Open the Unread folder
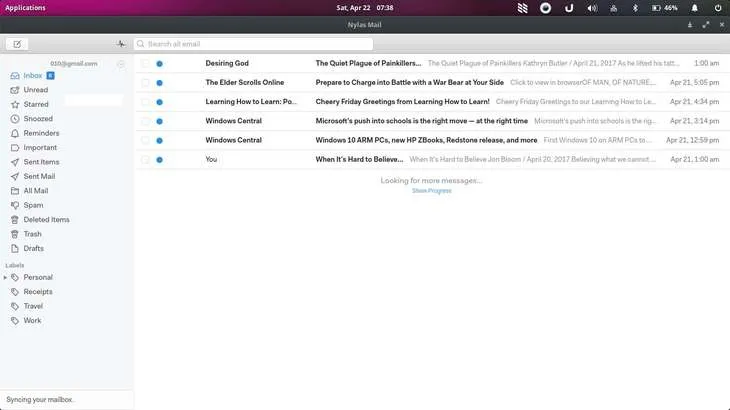 [36, 90]
